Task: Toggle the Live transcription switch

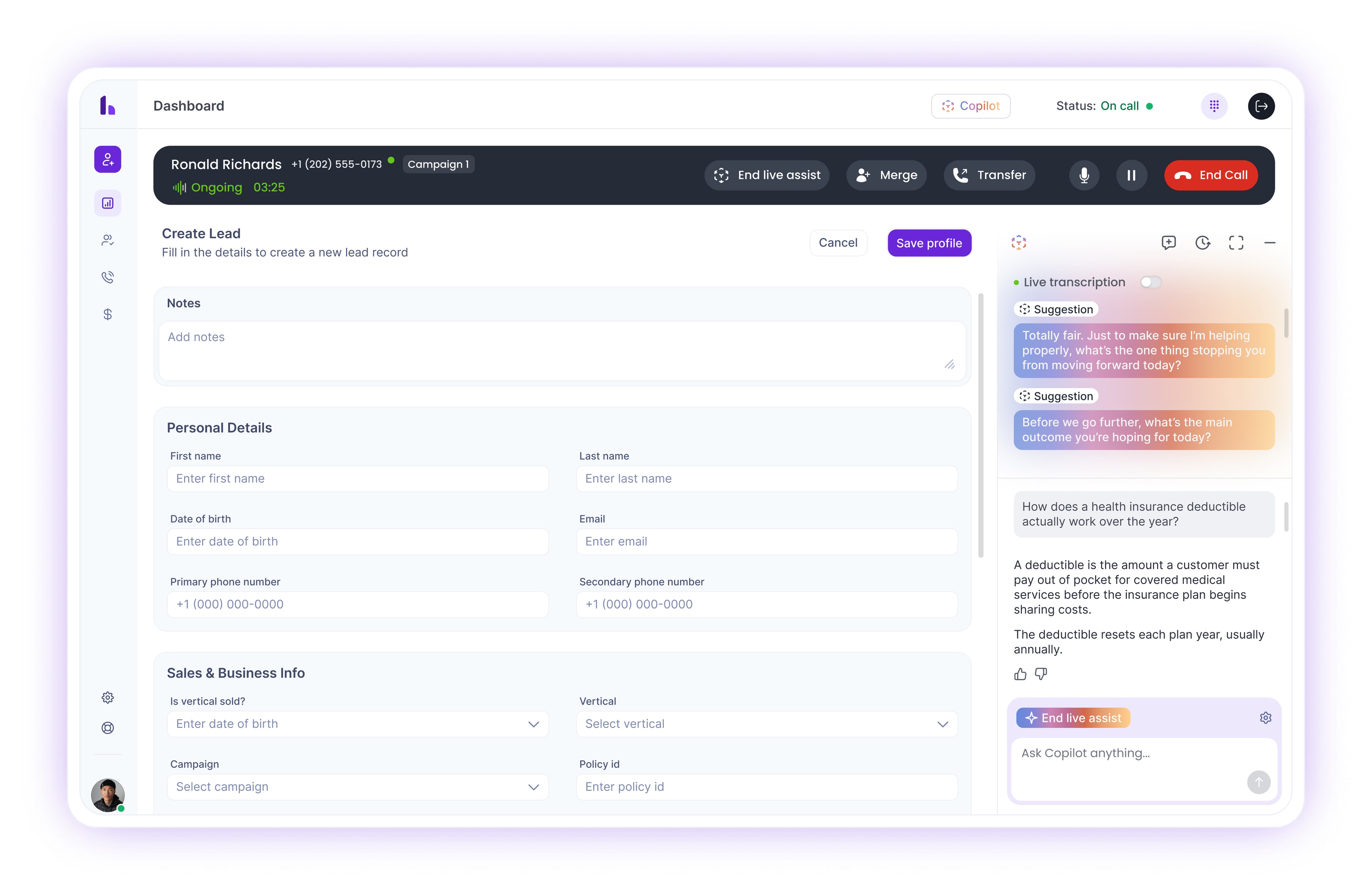Action: click(x=1150, y=282)
